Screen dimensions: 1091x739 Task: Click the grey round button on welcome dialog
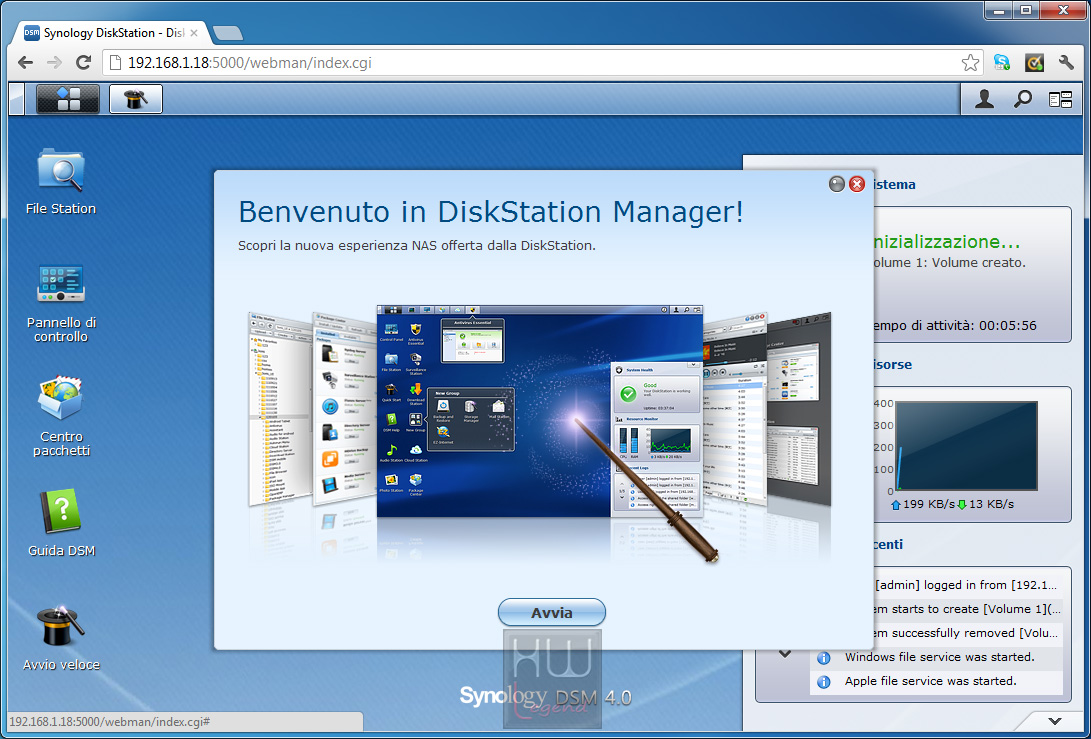click(x=837, y=184)
